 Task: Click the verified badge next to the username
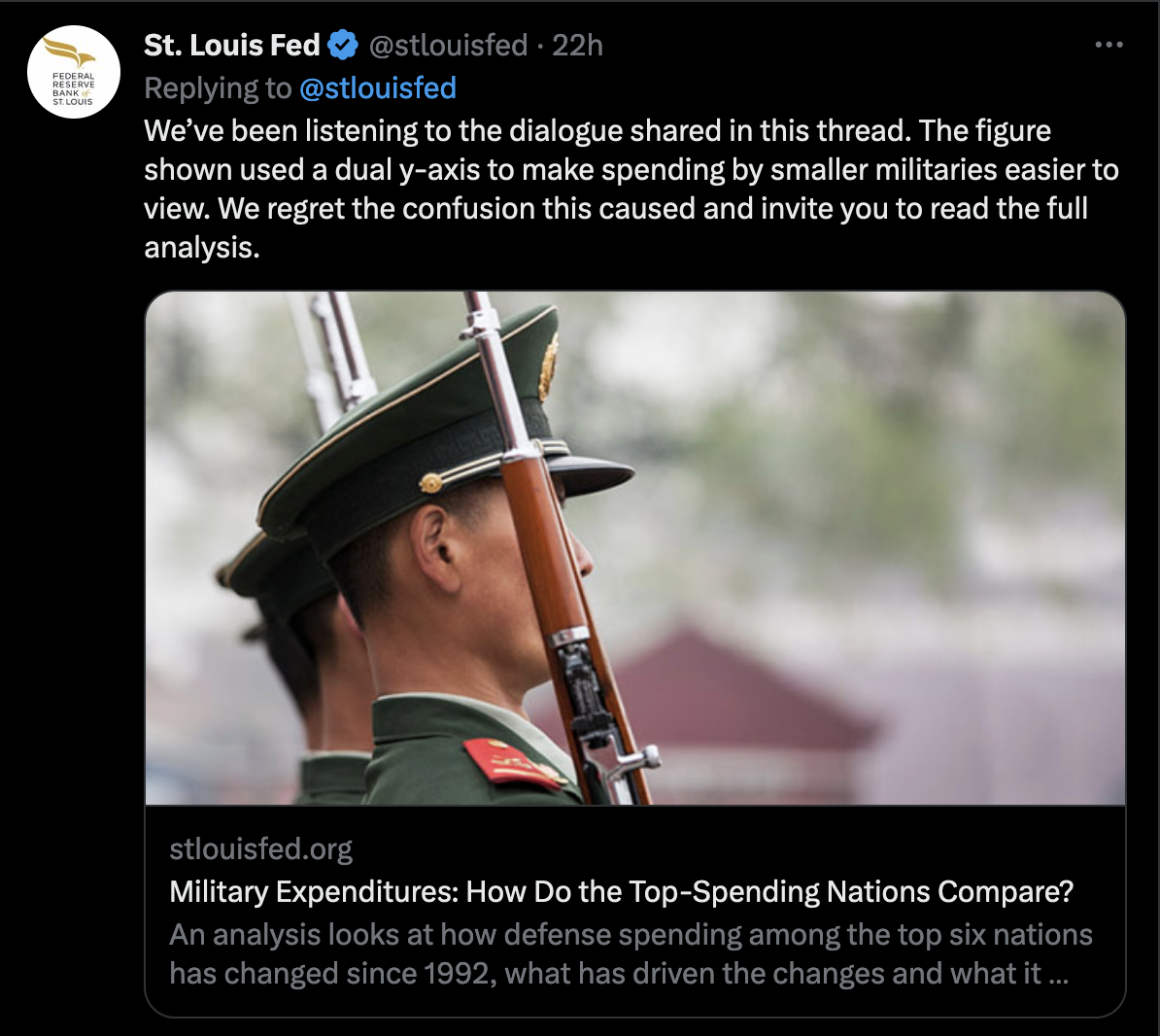(342, 44)
